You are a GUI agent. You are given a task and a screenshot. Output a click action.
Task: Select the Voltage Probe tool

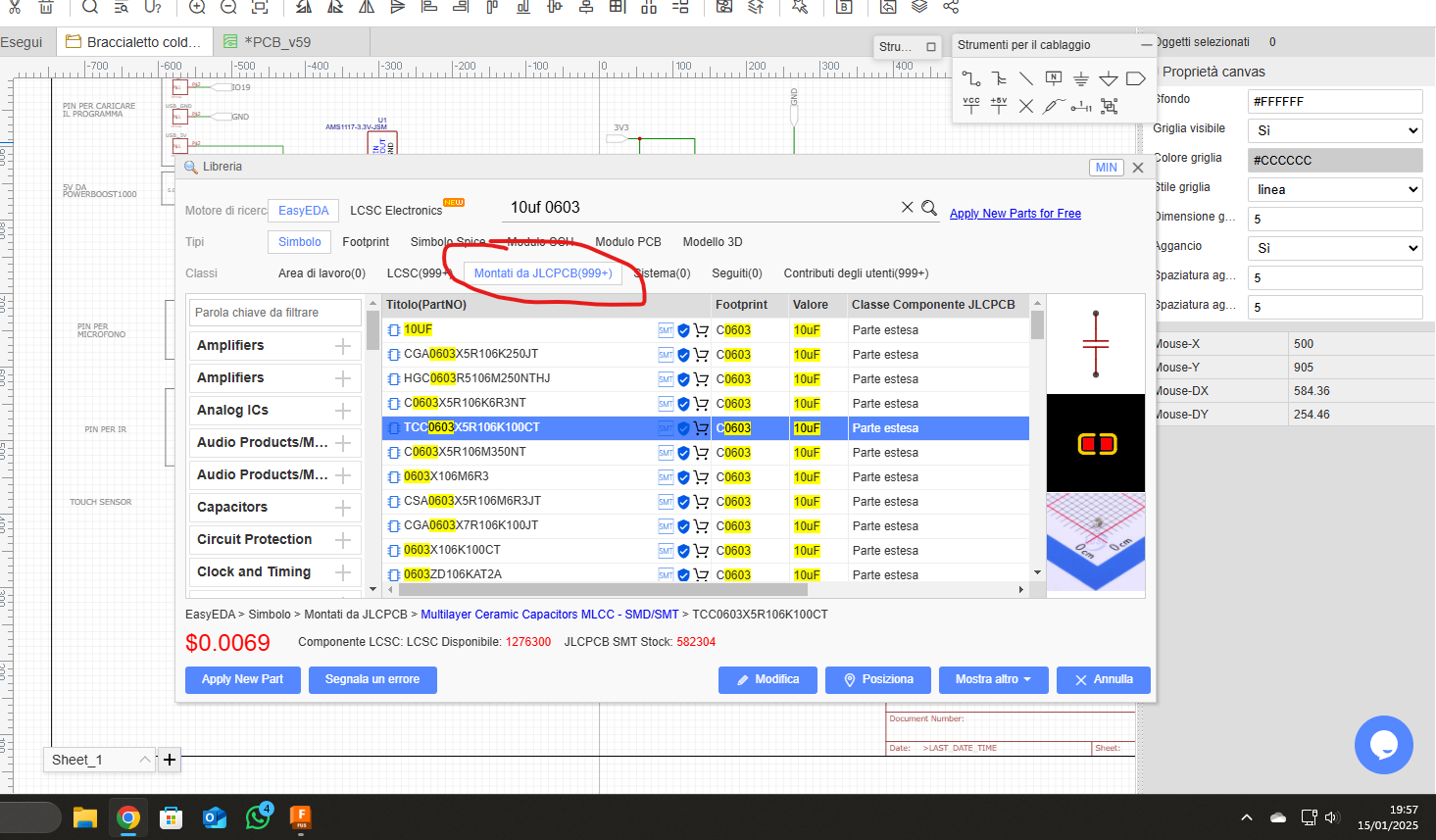coord(1054,106)
